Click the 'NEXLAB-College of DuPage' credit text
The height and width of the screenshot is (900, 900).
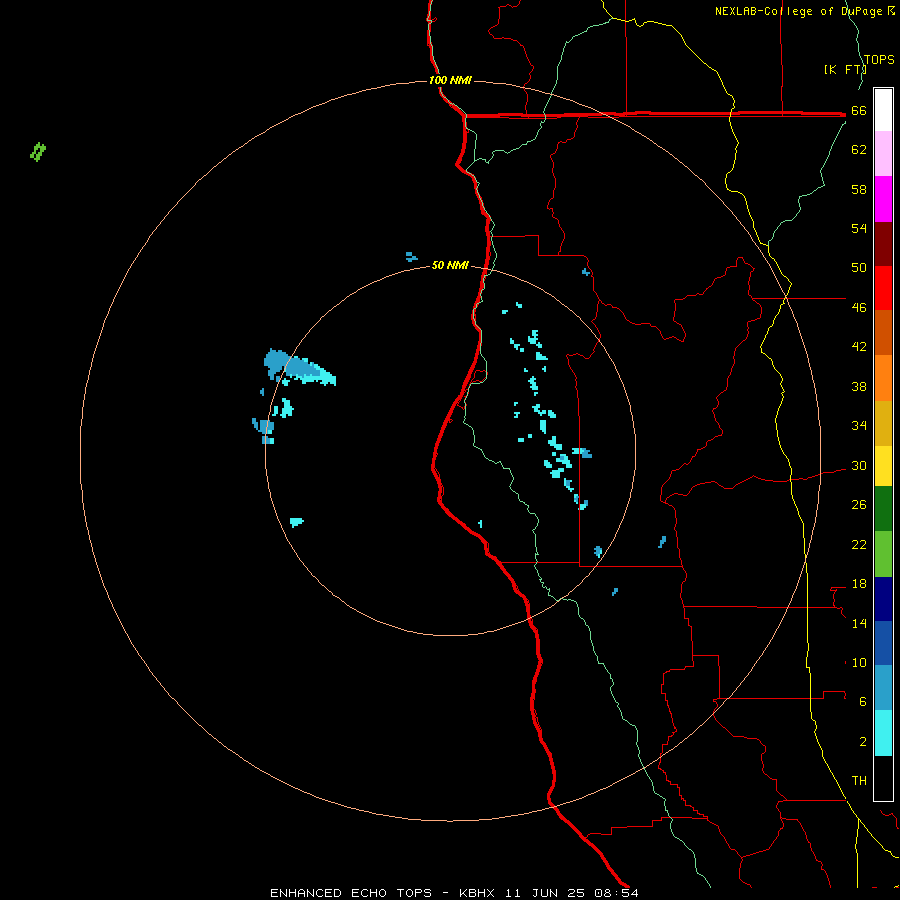(x=800, y=11)
